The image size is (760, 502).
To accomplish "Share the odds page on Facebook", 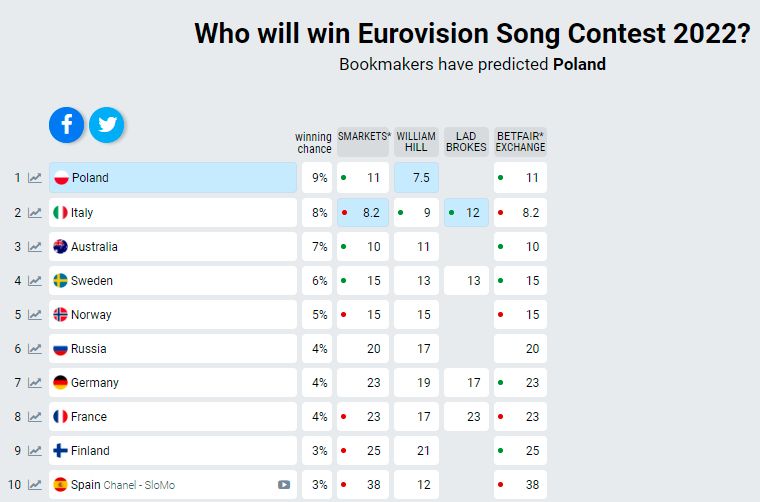I will coord(67,125).
